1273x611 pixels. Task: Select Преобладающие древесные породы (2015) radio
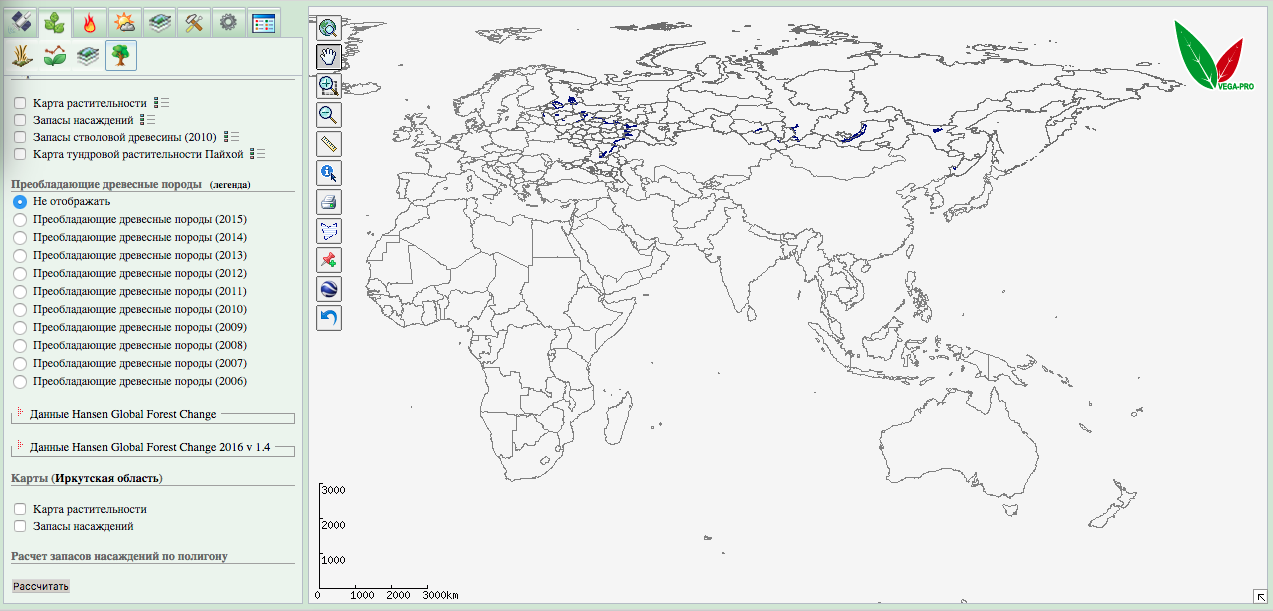(20, 220)
